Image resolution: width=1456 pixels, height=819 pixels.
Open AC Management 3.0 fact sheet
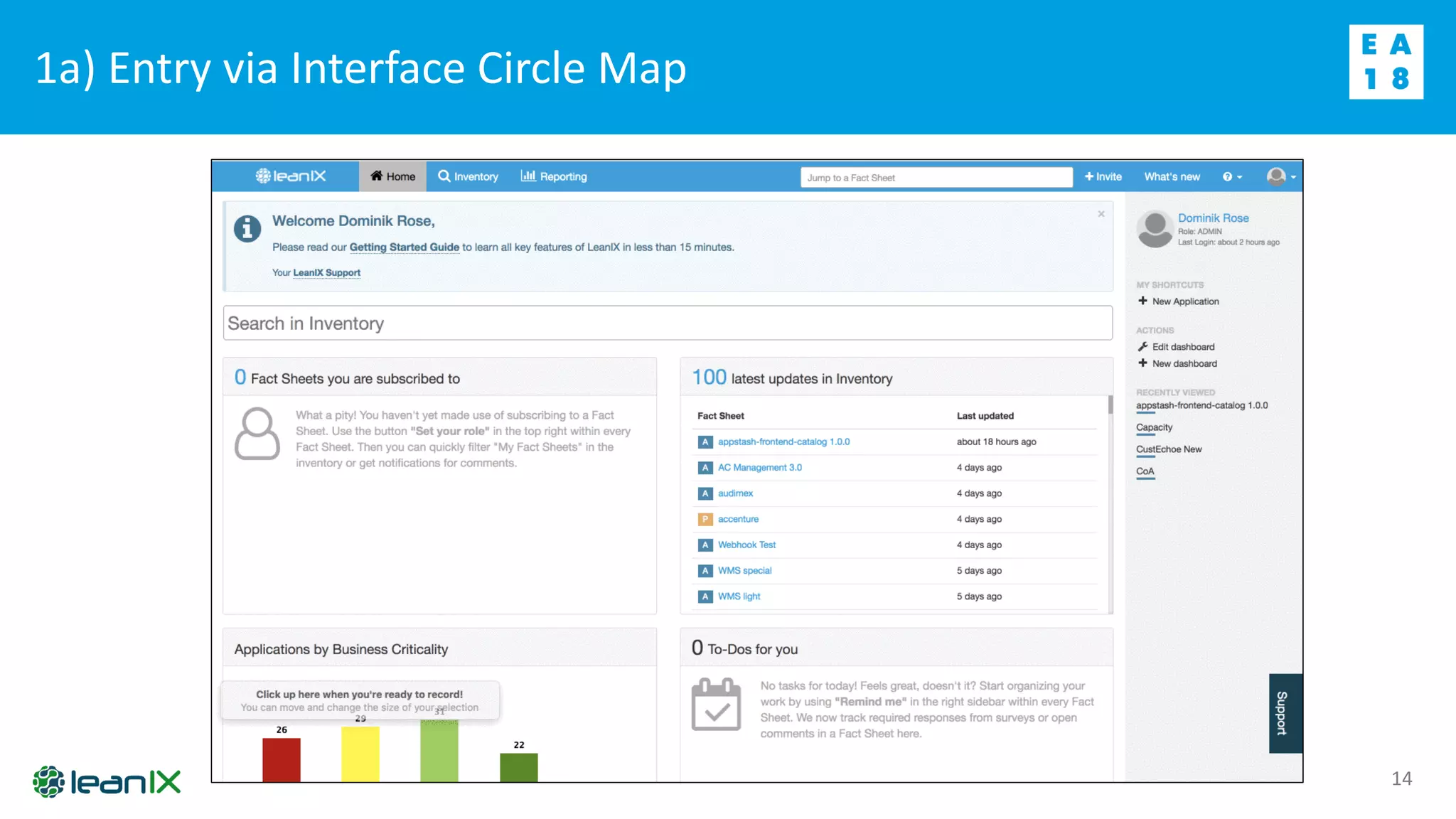coord(759,467)
